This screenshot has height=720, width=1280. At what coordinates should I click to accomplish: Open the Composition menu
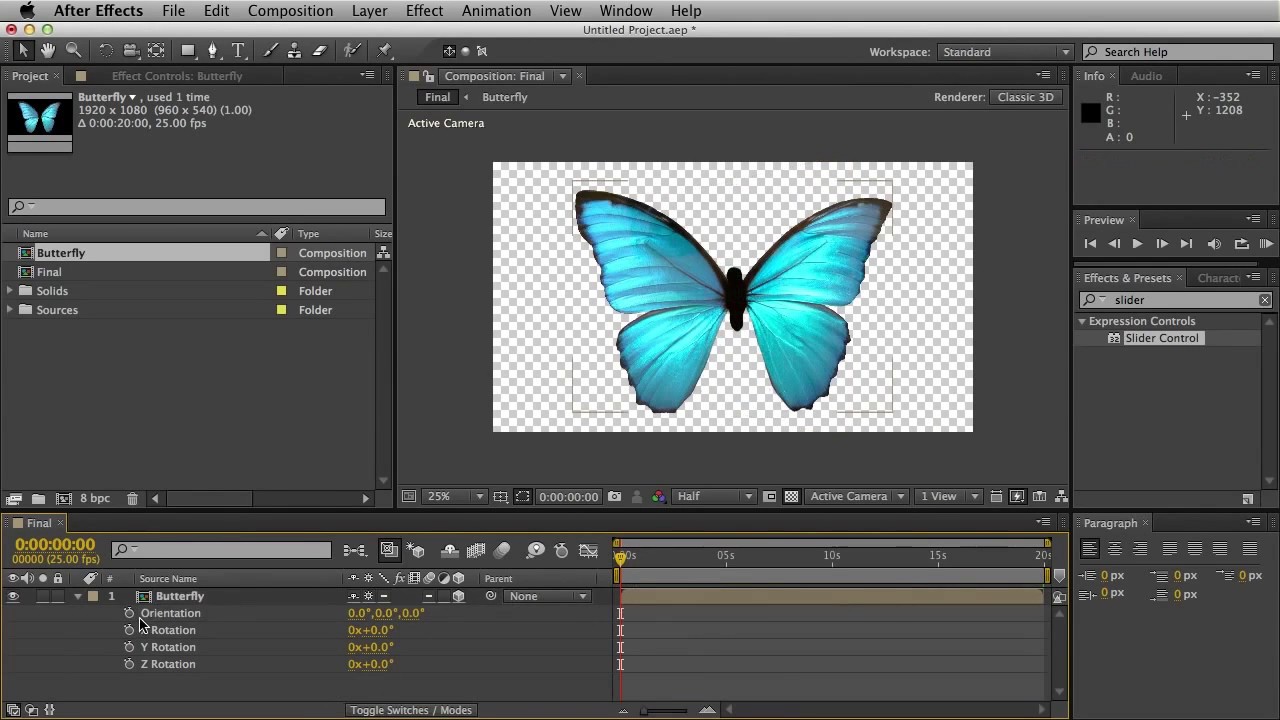pyautogui.click(x=290, y=10)
